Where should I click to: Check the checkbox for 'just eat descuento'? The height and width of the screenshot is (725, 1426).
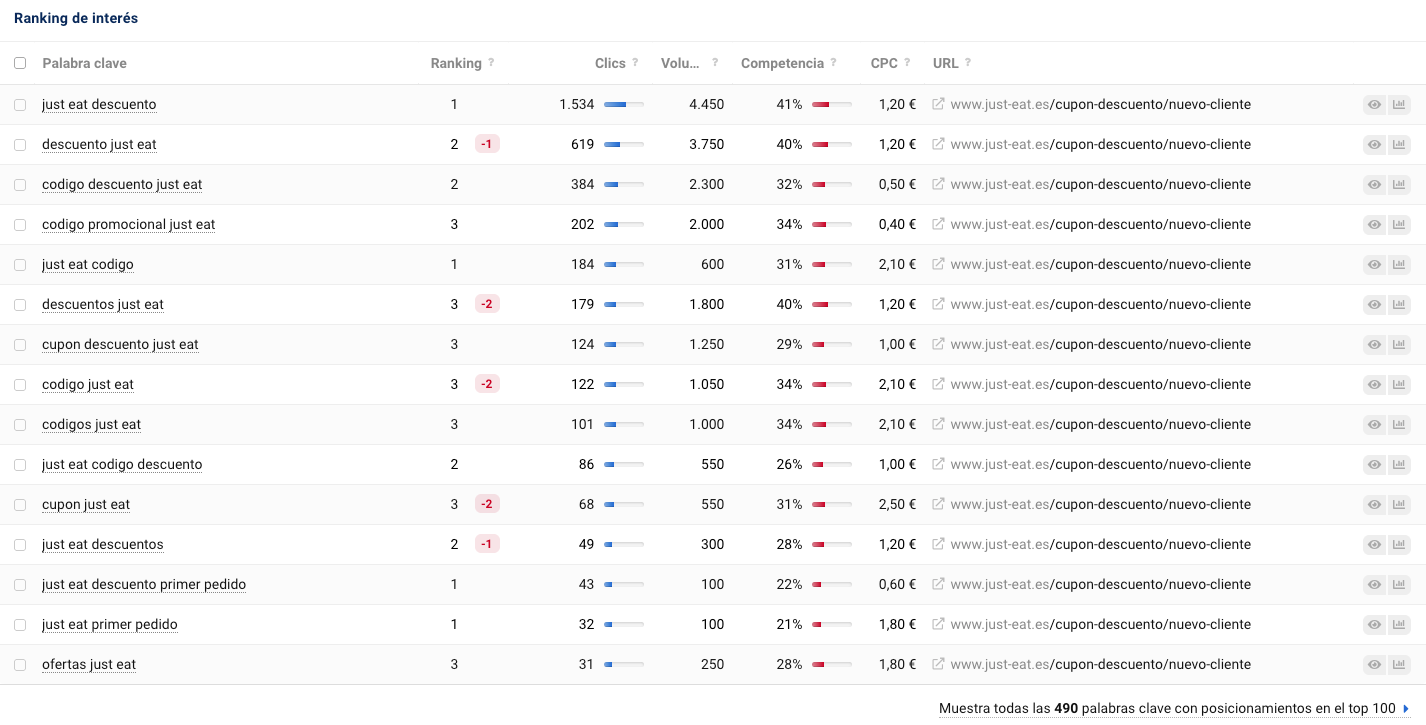coord(20,104)
